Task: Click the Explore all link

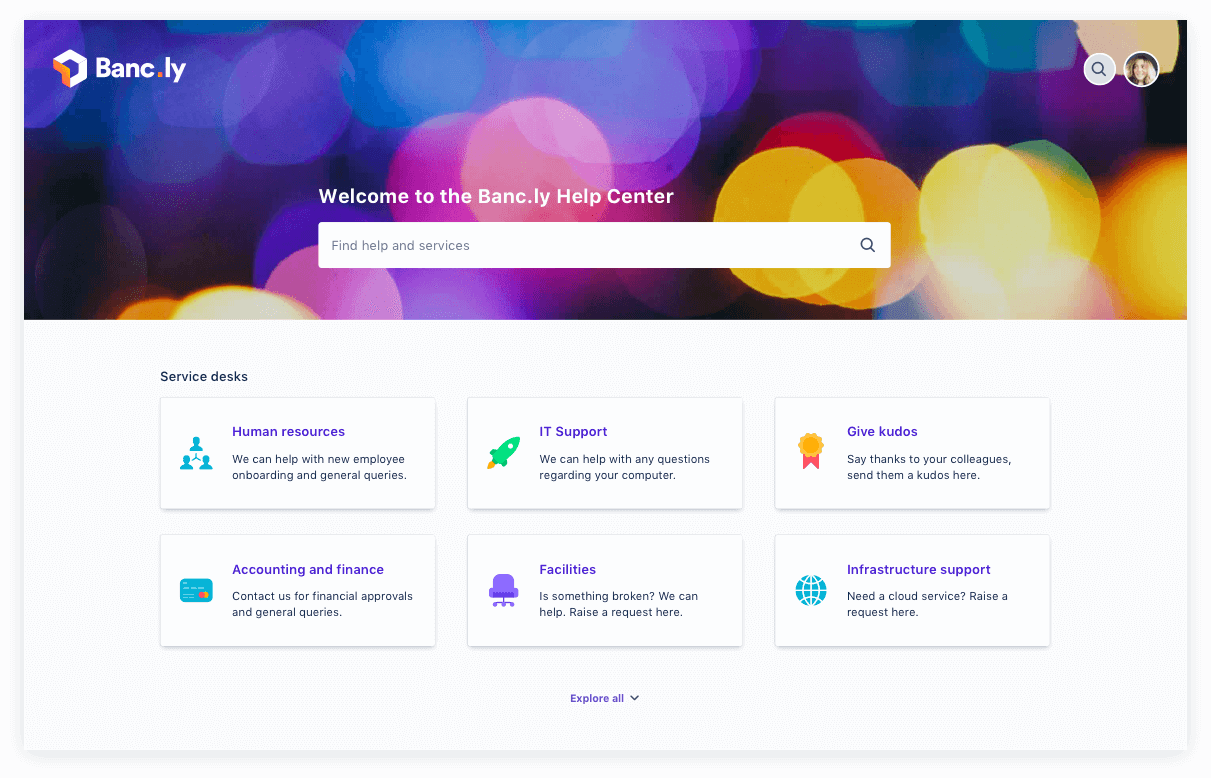Action: click(596, 698)
